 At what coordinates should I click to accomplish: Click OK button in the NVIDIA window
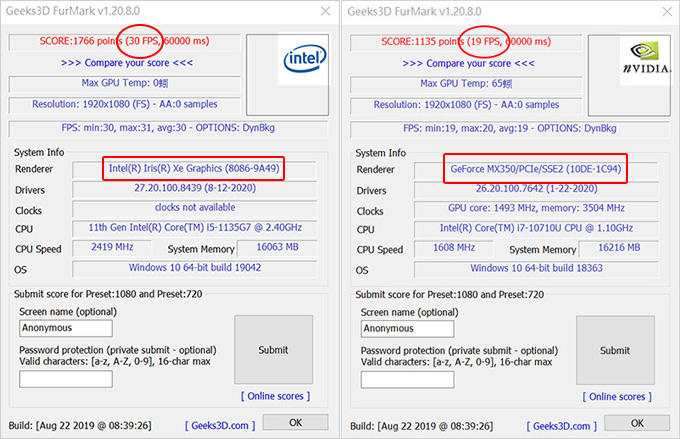(637, 423)
